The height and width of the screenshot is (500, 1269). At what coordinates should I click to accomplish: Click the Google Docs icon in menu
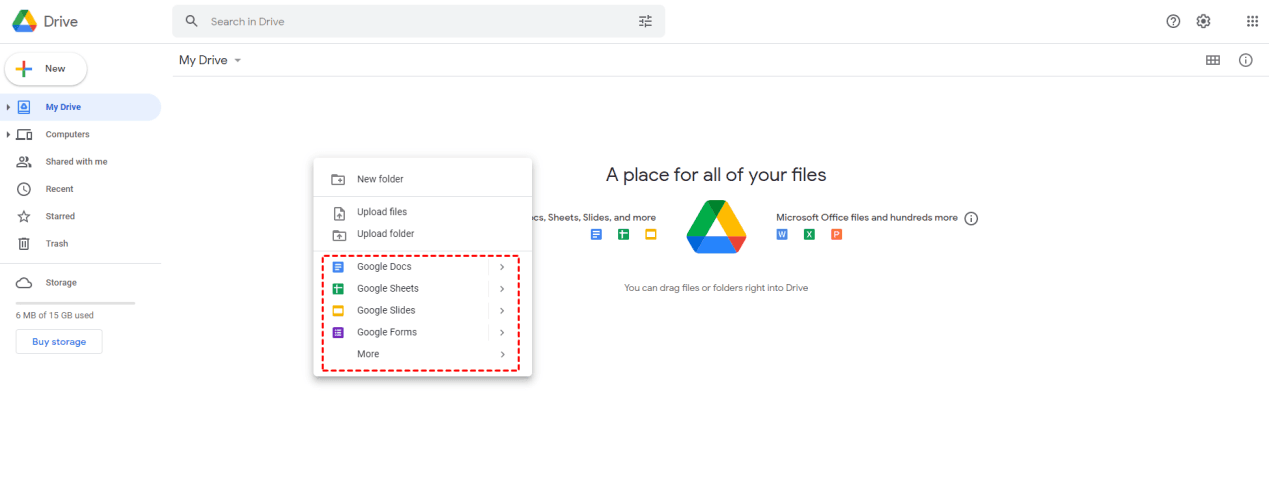pyautogui.click(x=338, y=267)
